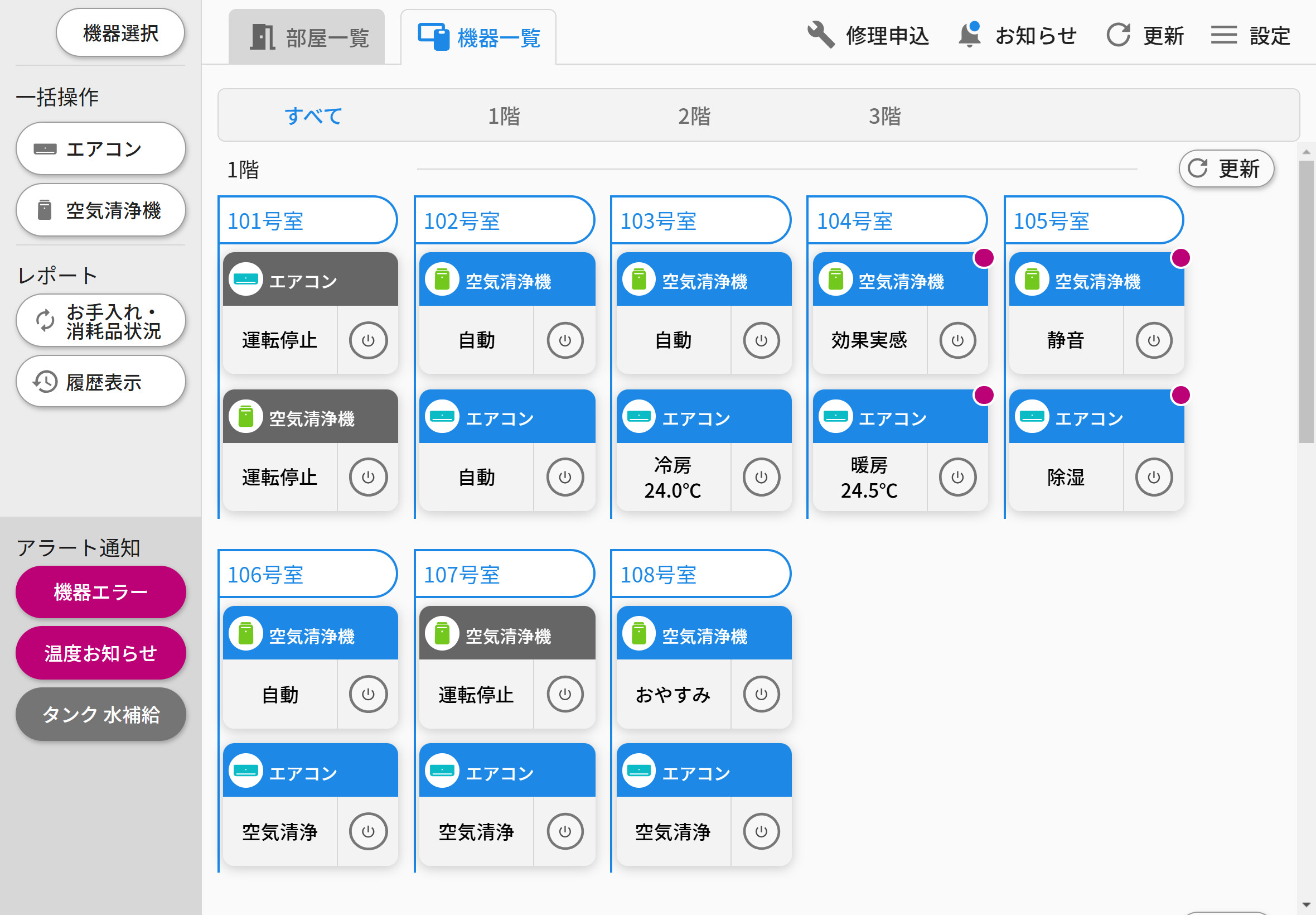This screenshot has width=1316, height=915.
Task: Select the 空気清浄機 bulk operation icon button
Action: coord(43,210)
